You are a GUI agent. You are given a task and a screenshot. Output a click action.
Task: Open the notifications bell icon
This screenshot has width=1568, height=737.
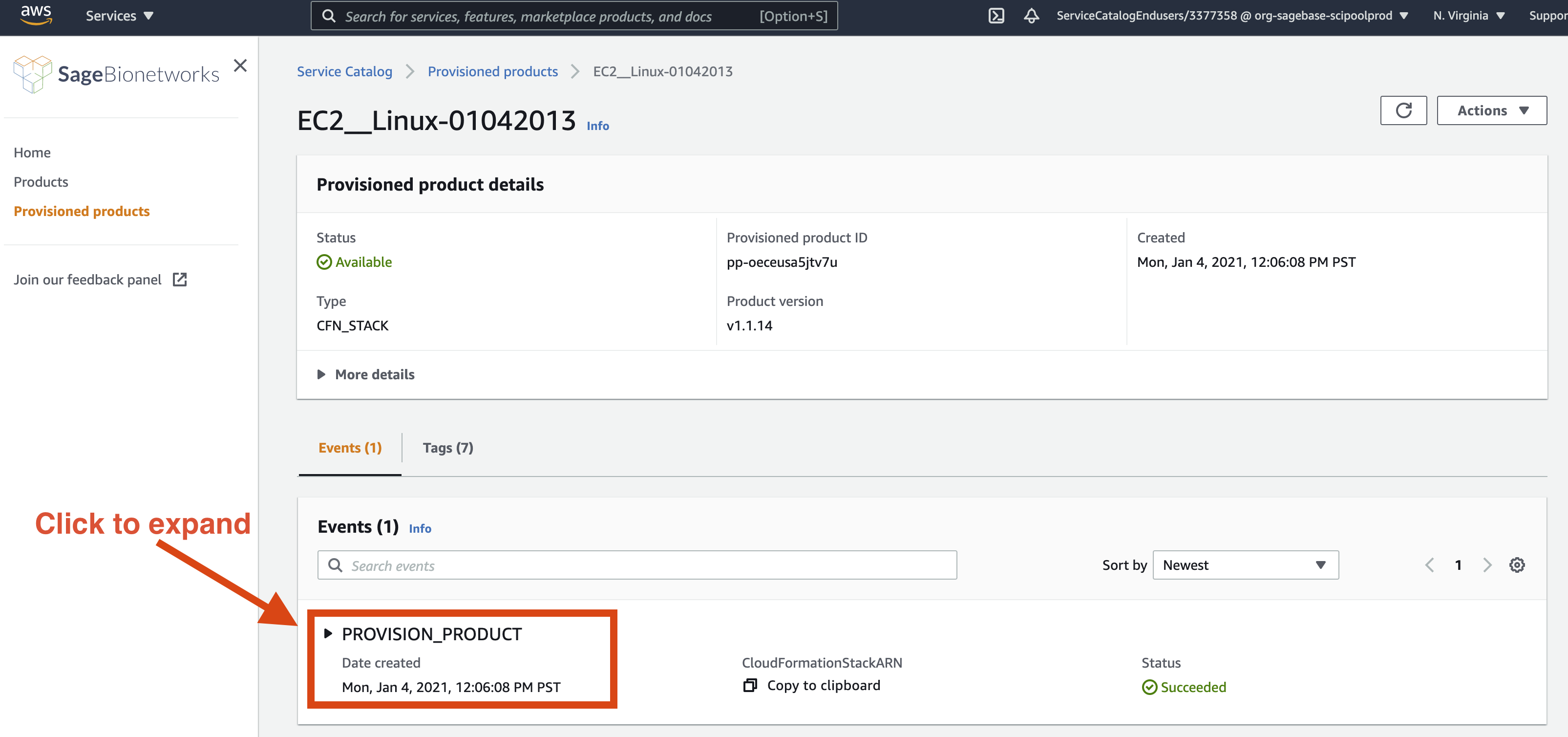click(x=1031, y=16)
